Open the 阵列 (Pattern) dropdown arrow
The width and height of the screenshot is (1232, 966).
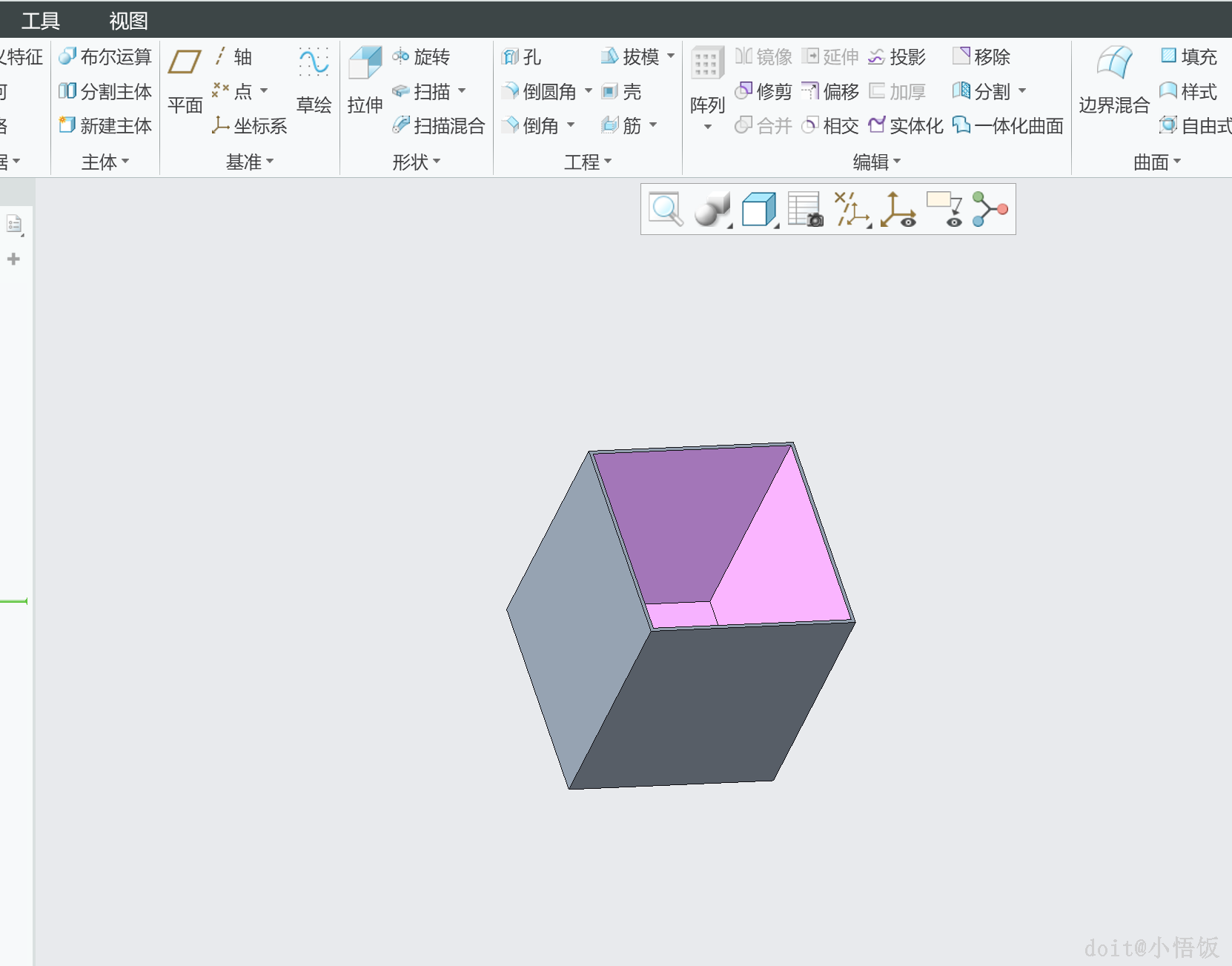[x=707, y=128]
